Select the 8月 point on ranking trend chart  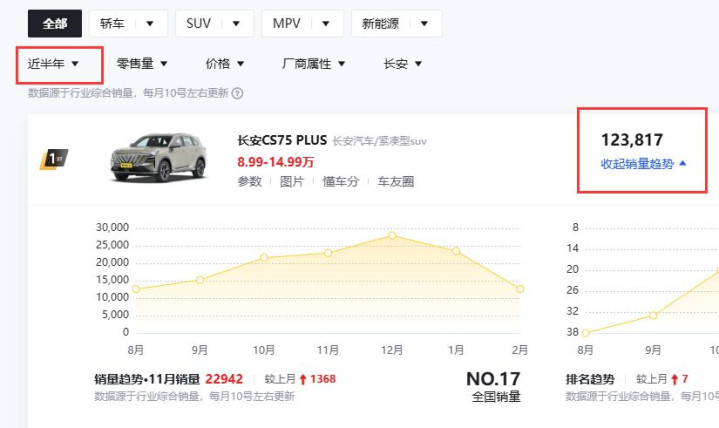(x=586, y=332)
